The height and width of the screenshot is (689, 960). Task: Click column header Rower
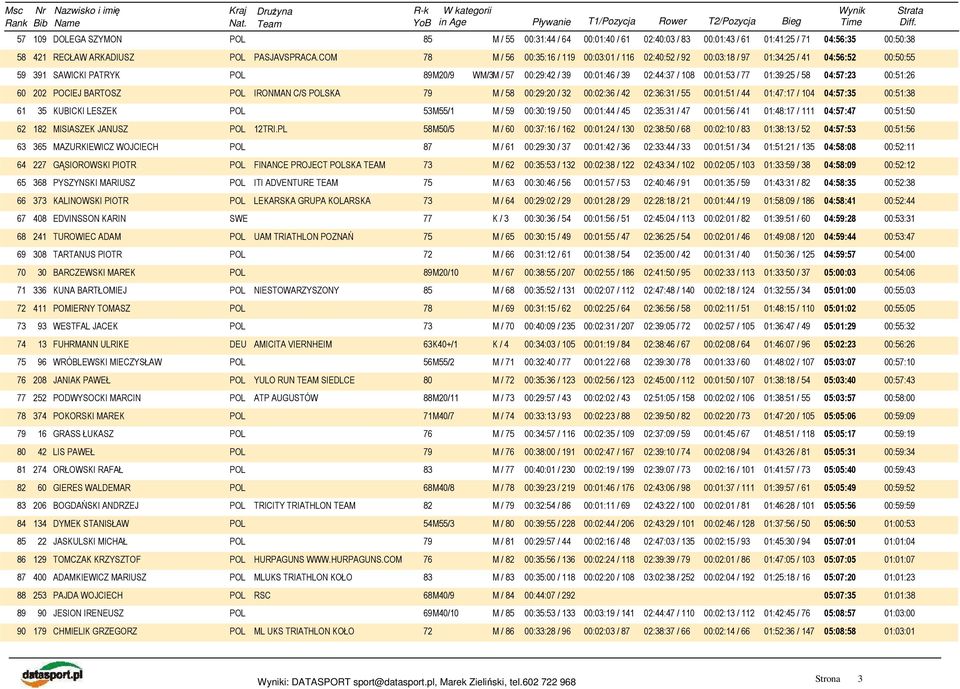point(672,21)
